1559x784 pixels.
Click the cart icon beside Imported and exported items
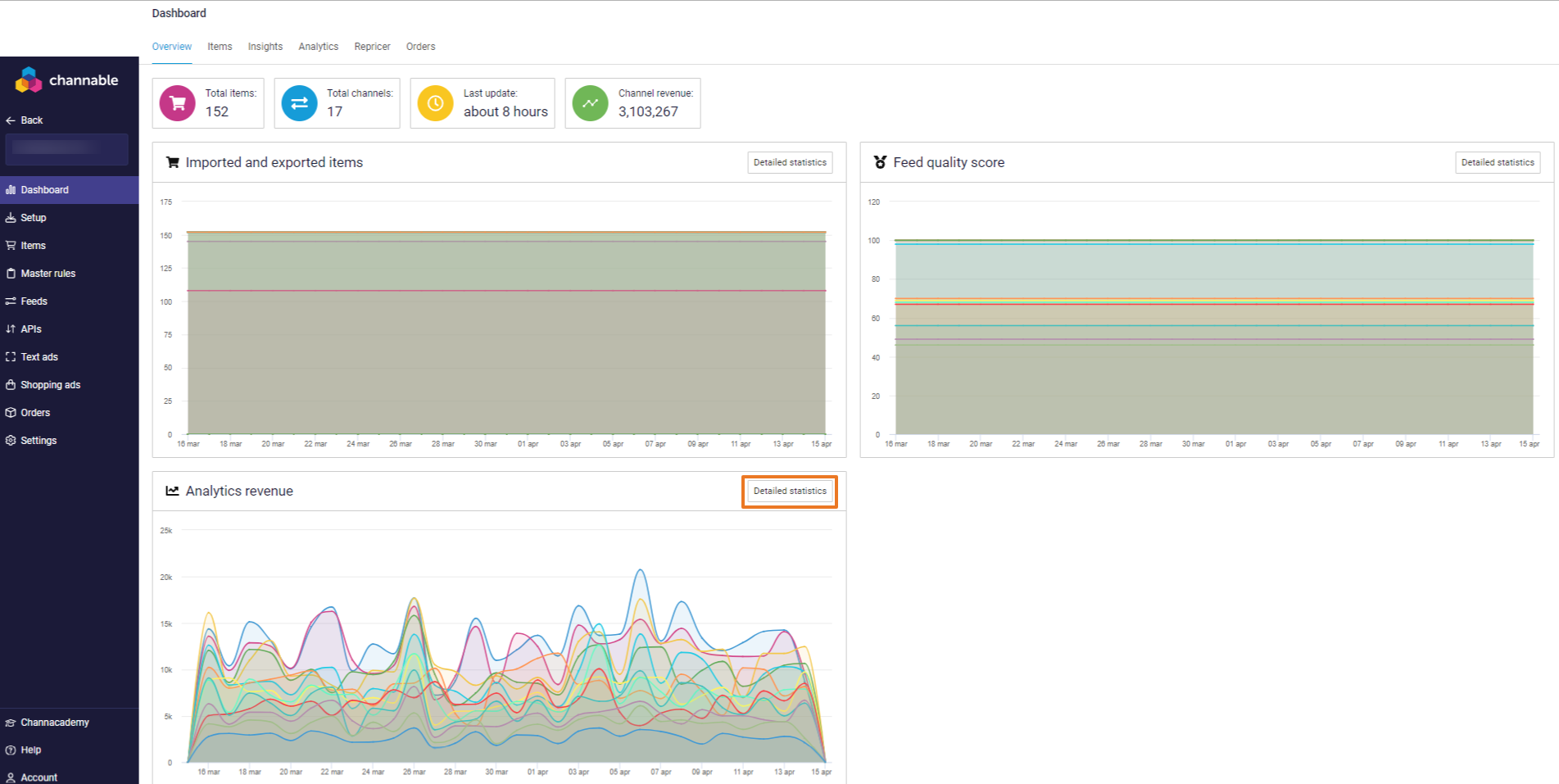pos(172,162)
